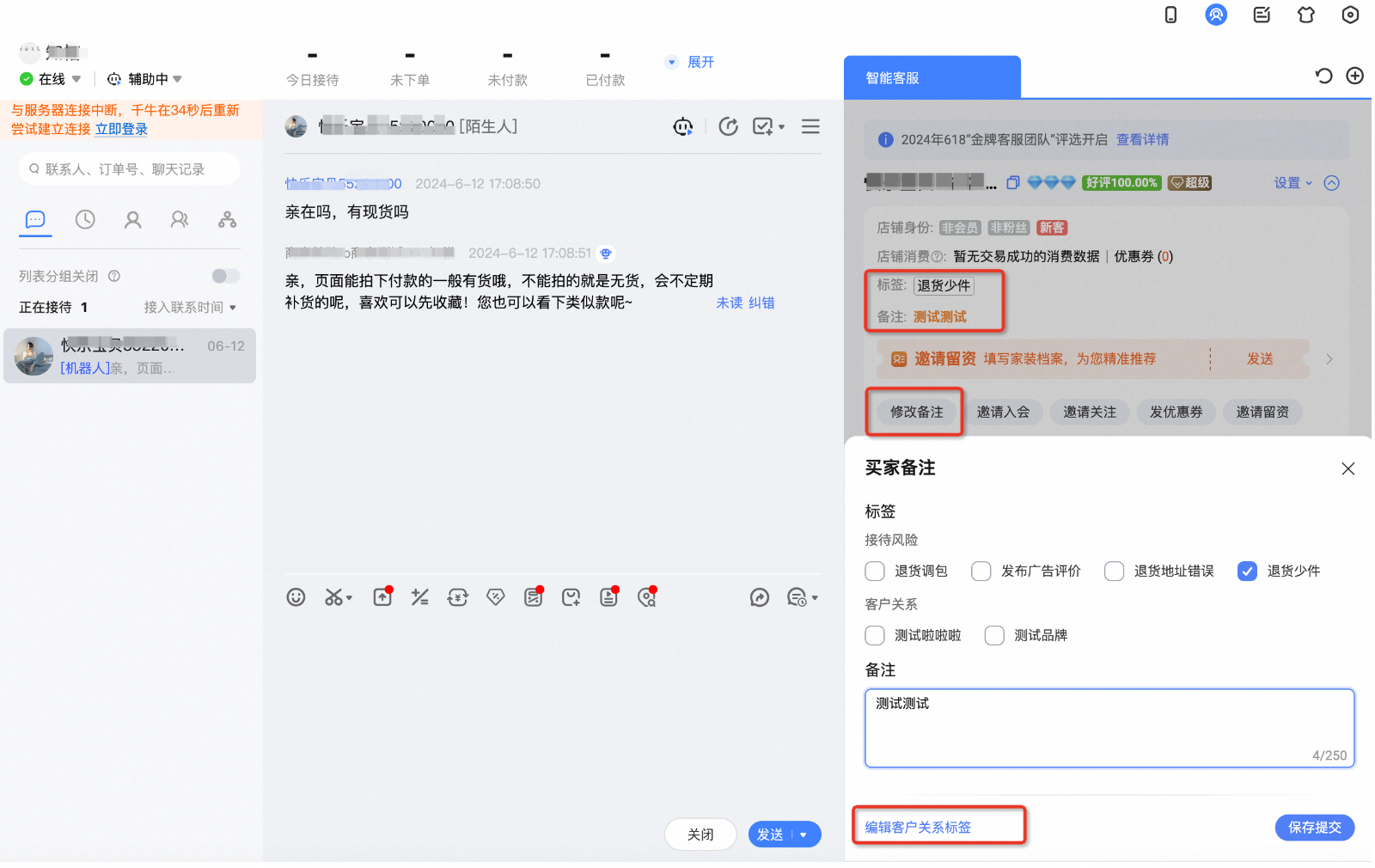
Task: Click the plus-slash calculator icon in toolbar
Action: (419, 597)
